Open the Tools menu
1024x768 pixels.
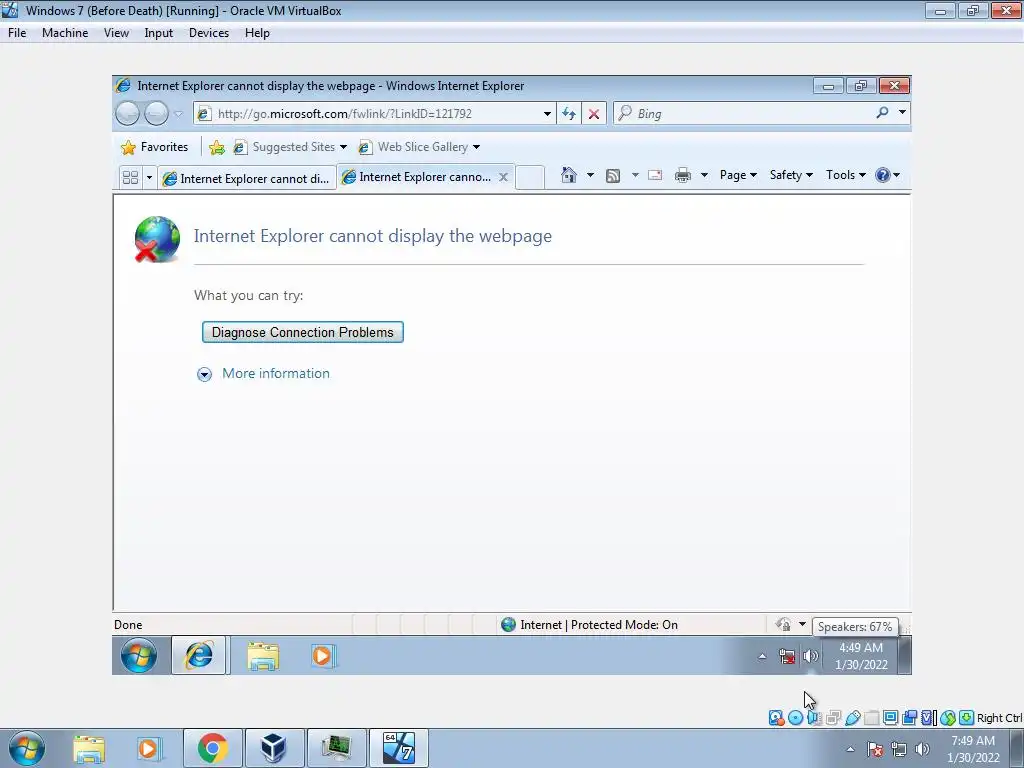846,175
